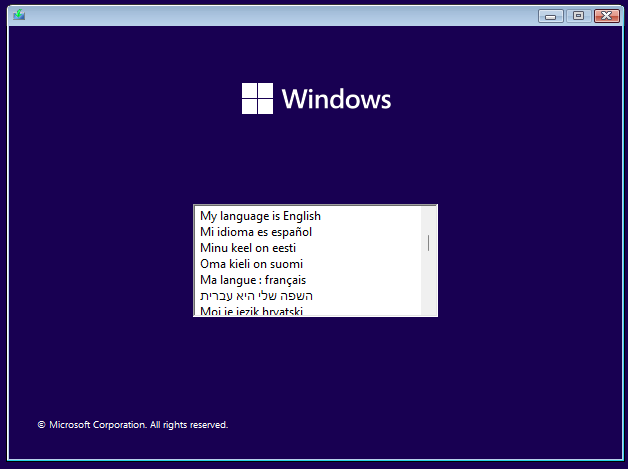628x469 pixels.
Task: Maximize the setup window
Action: click(x=578, y=16)
